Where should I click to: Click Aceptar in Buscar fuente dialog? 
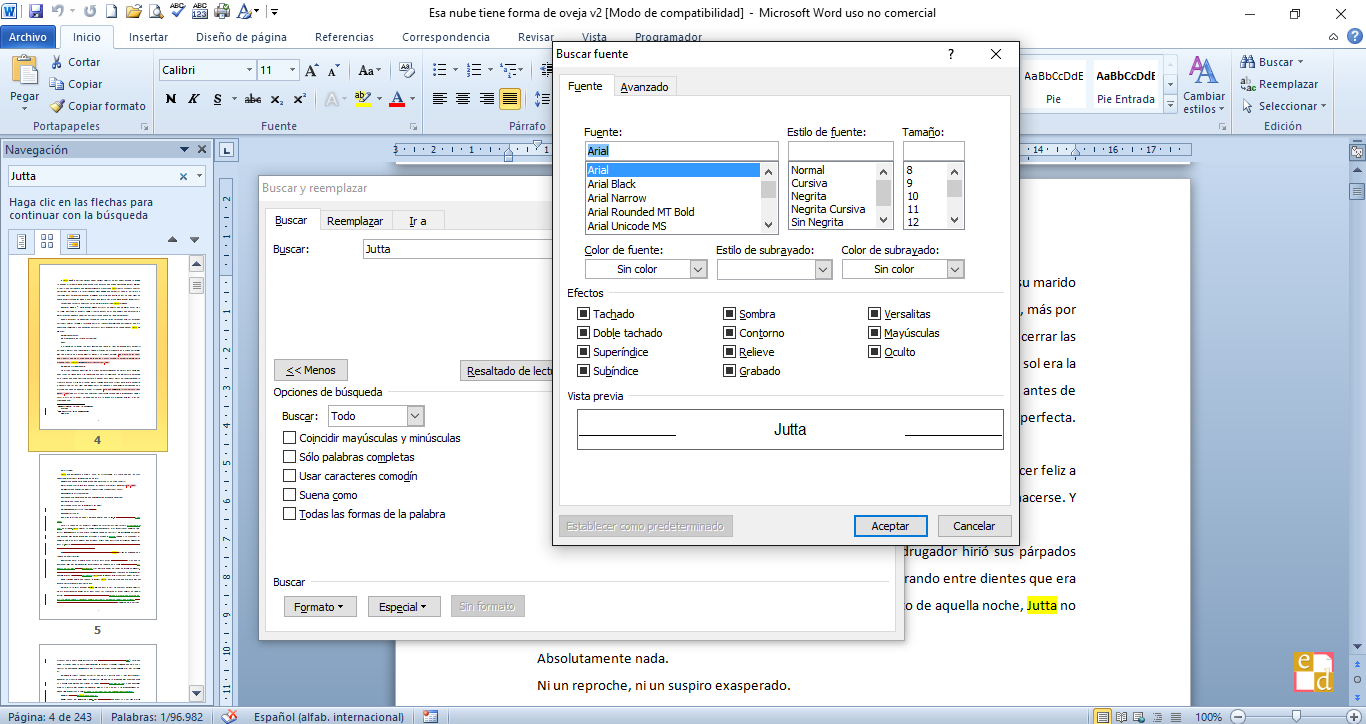890,526
